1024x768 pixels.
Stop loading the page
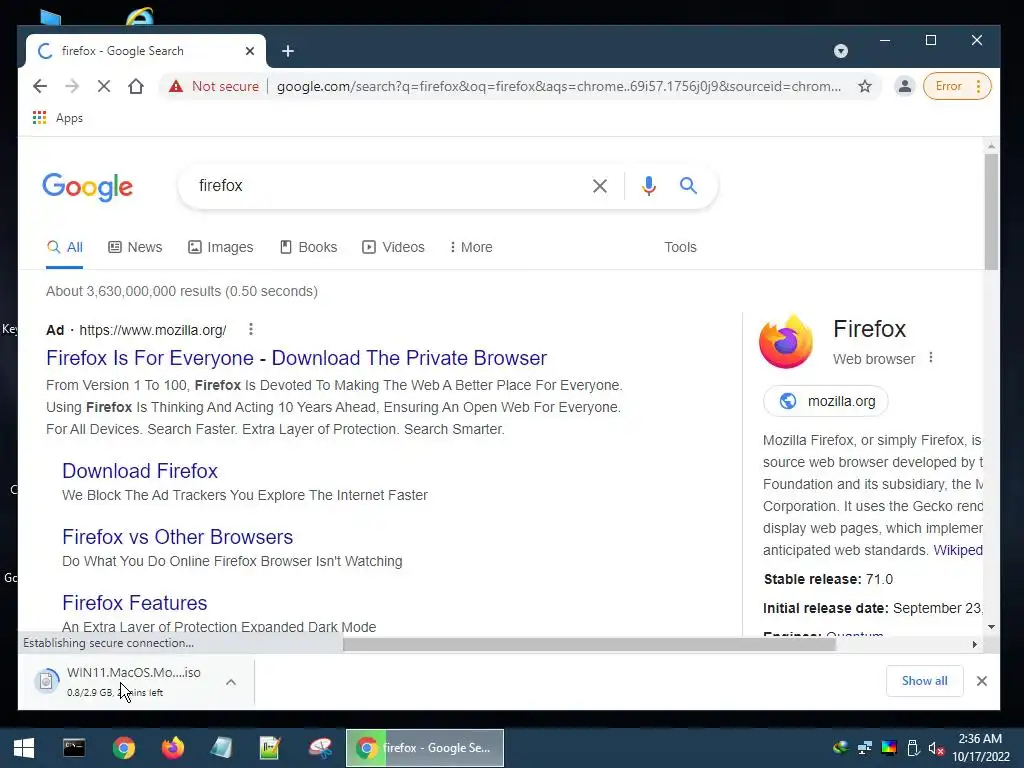pyautogui.click(x=104, y=86)
